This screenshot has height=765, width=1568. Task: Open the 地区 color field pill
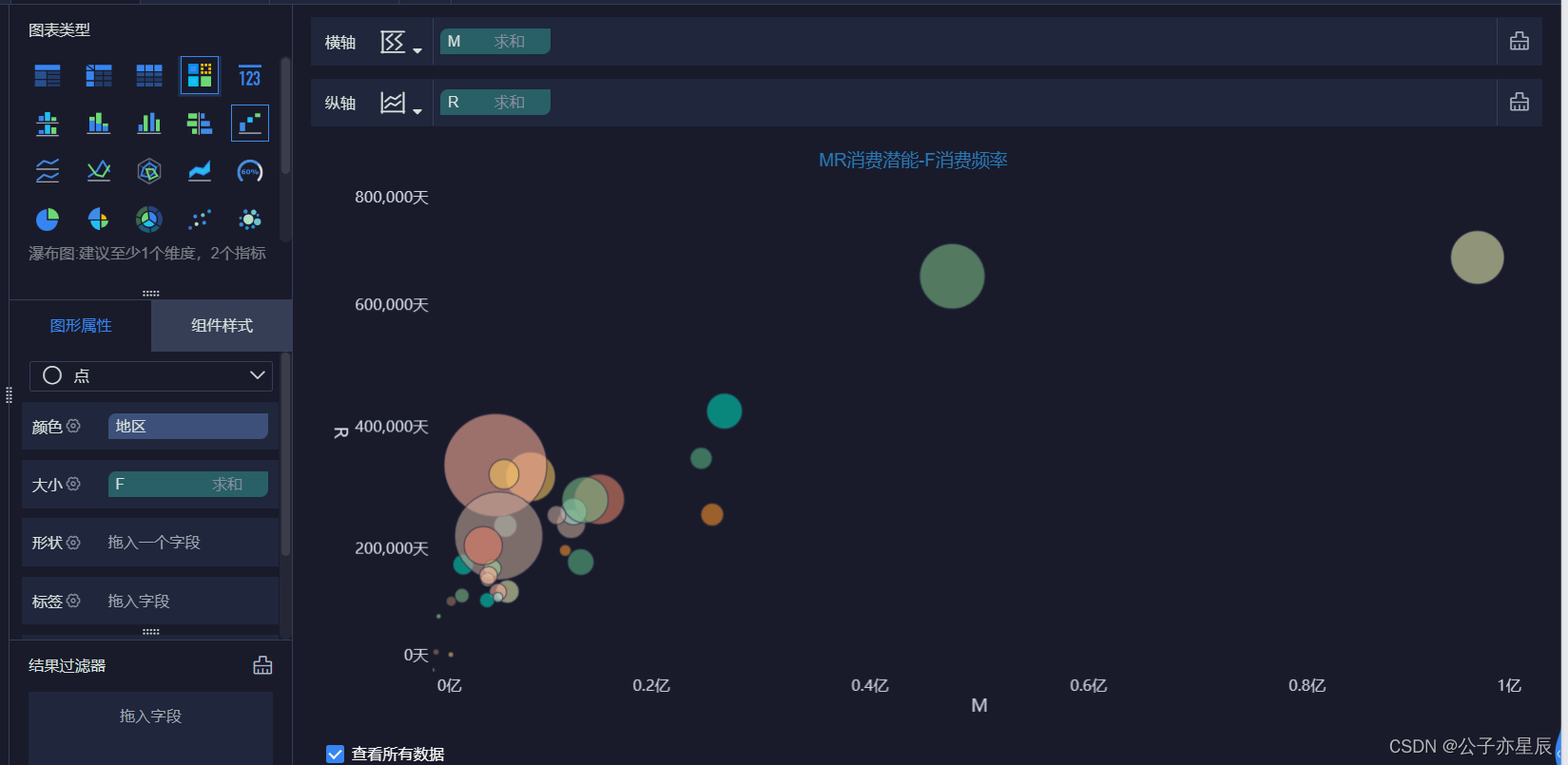tap(188, 427)
